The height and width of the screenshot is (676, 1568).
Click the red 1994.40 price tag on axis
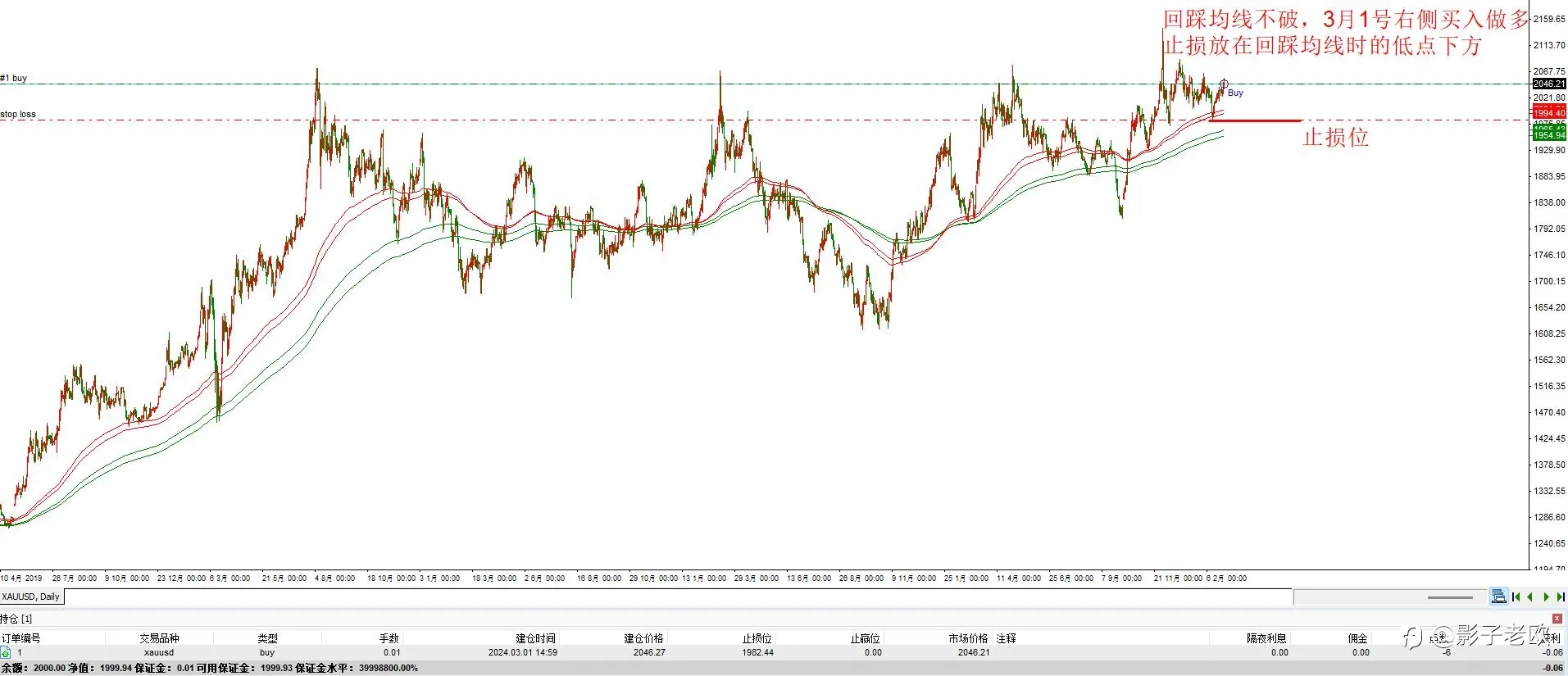pyautogui.click(x=1549, y=114)
